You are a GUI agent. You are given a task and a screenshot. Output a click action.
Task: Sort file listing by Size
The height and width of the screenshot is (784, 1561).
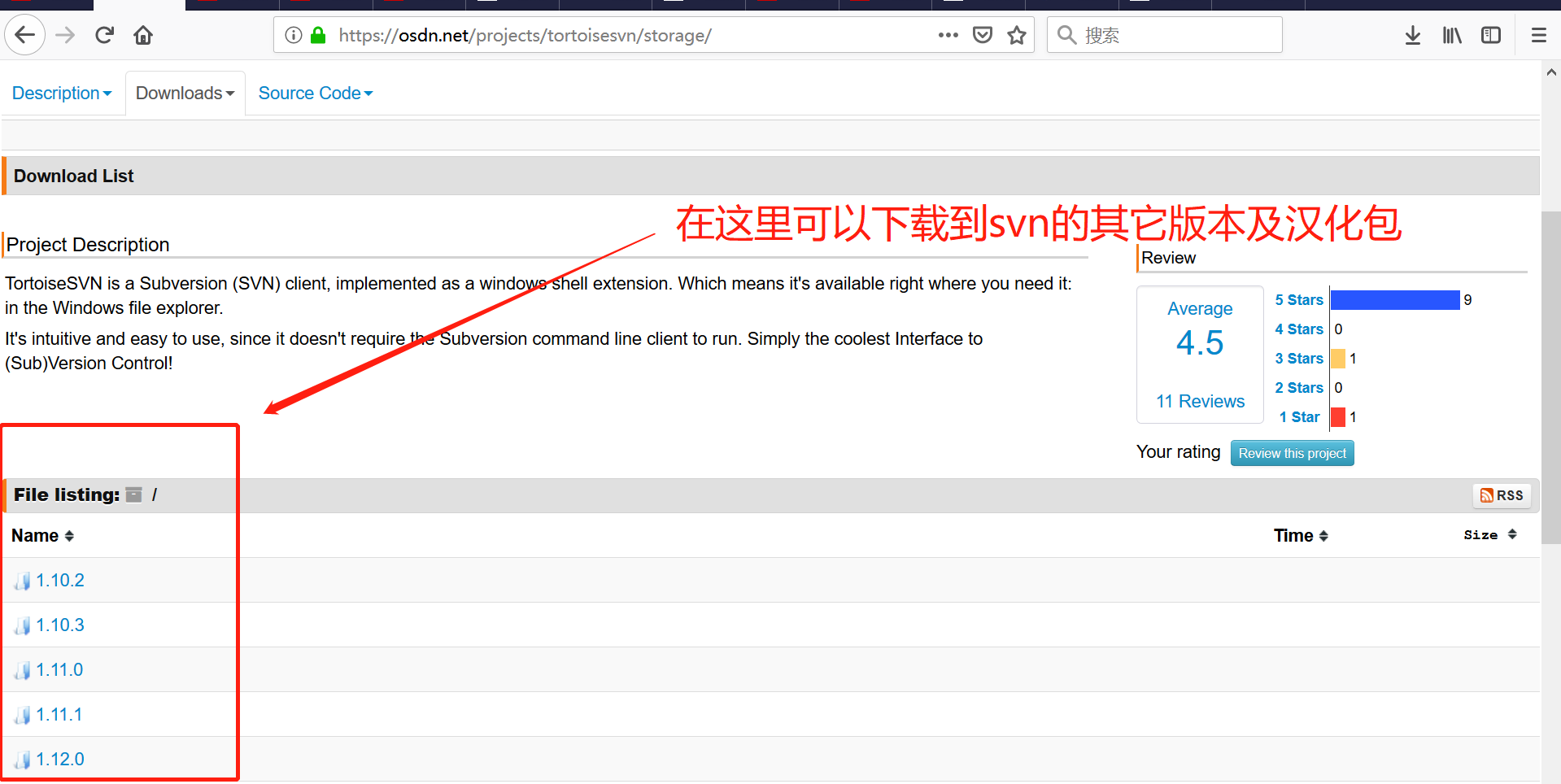click(x=1490, y=534)
